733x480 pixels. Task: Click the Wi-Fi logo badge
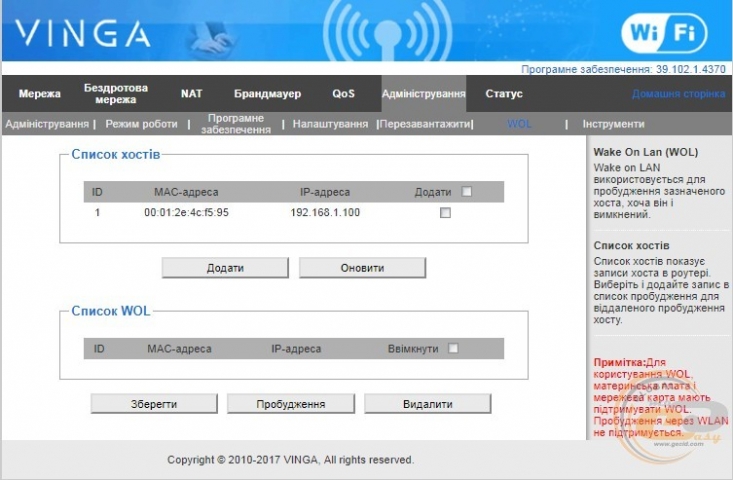point(664,33)
